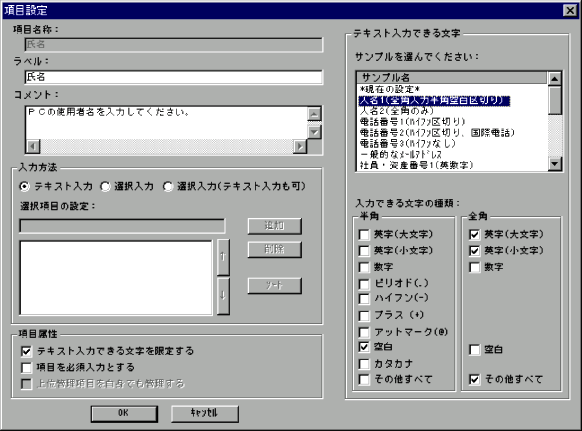Select 社員・資産番号1(英数字) sample
The image size is (582, 431).
coord(416,165)
